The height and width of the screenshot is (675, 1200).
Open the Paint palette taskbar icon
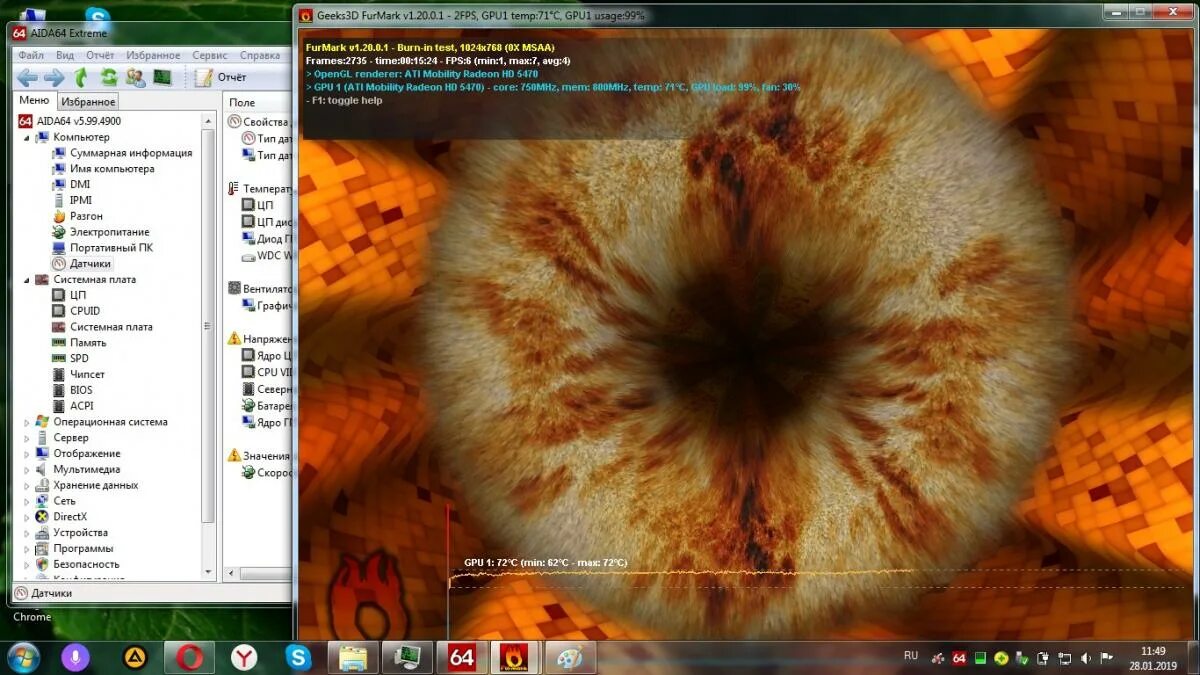[570, 657]
